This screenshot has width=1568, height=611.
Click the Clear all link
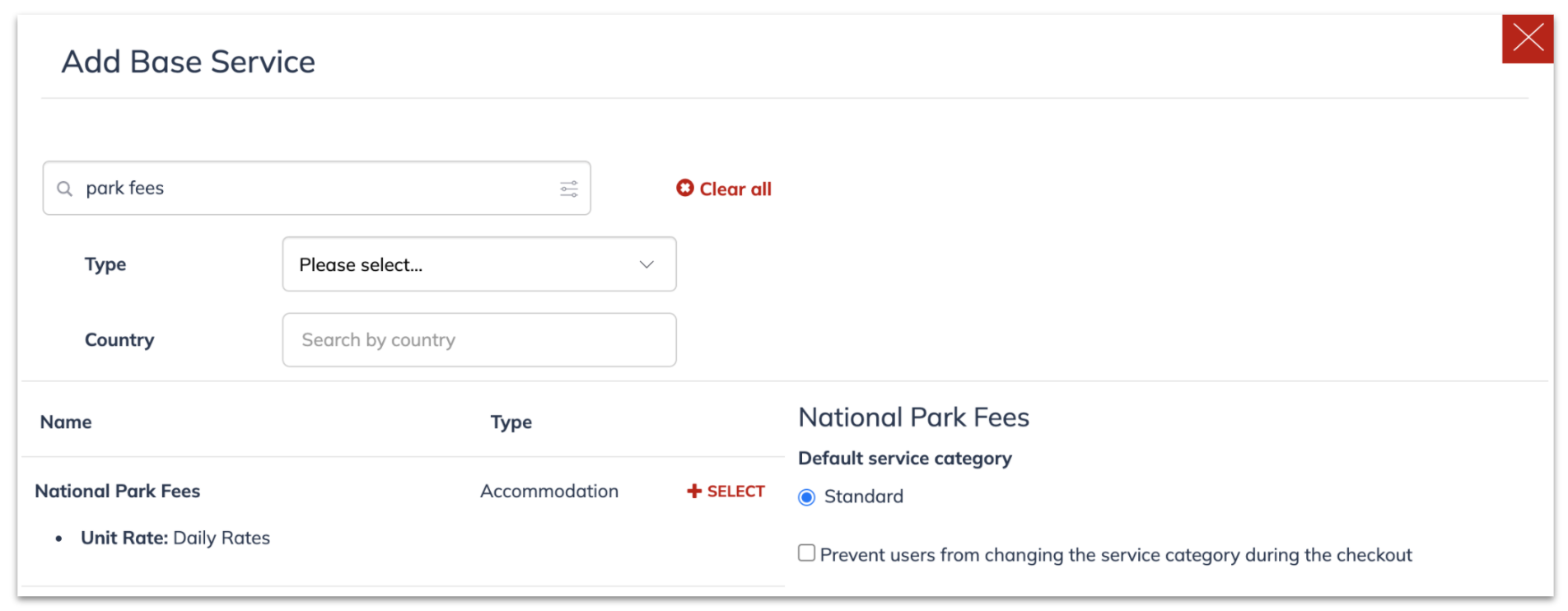pos(724,189)
